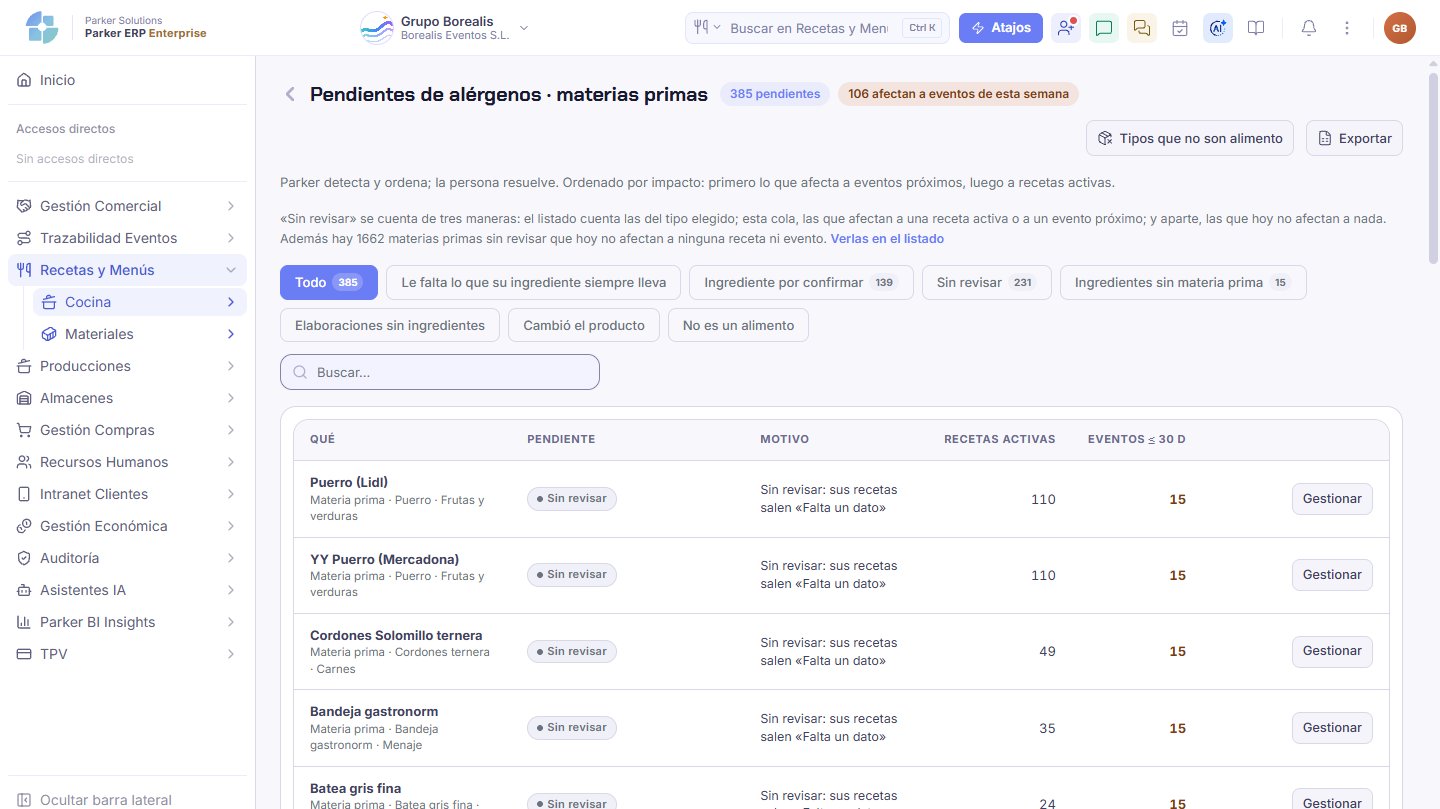Select the Todo 385 filter tab
The width and height of the screenshot is (1440, 809).
pyautogui.click(x=329, y=282)
